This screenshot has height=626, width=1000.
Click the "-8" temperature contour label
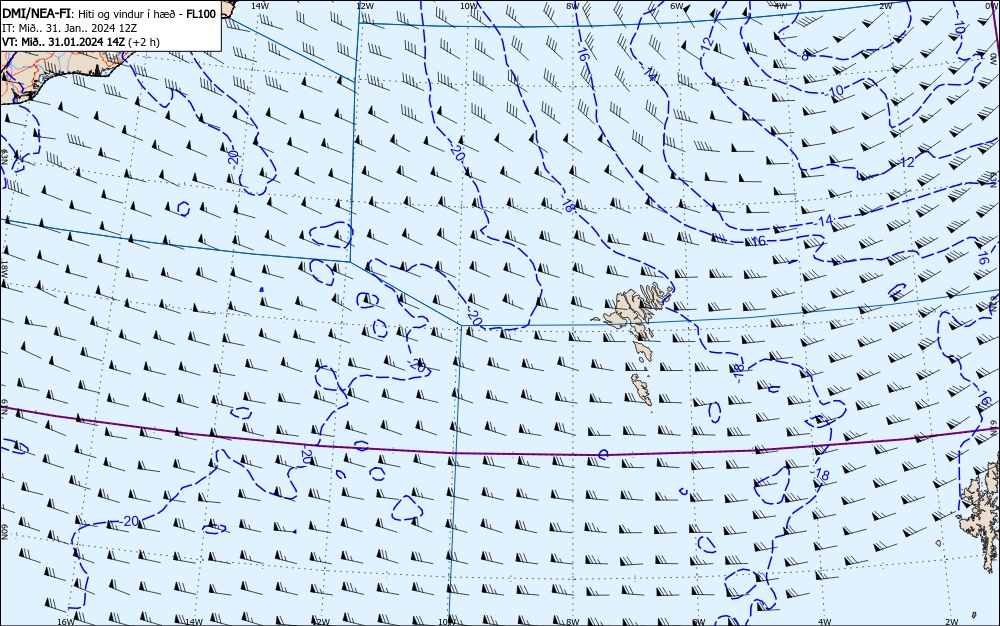(804, 55)
